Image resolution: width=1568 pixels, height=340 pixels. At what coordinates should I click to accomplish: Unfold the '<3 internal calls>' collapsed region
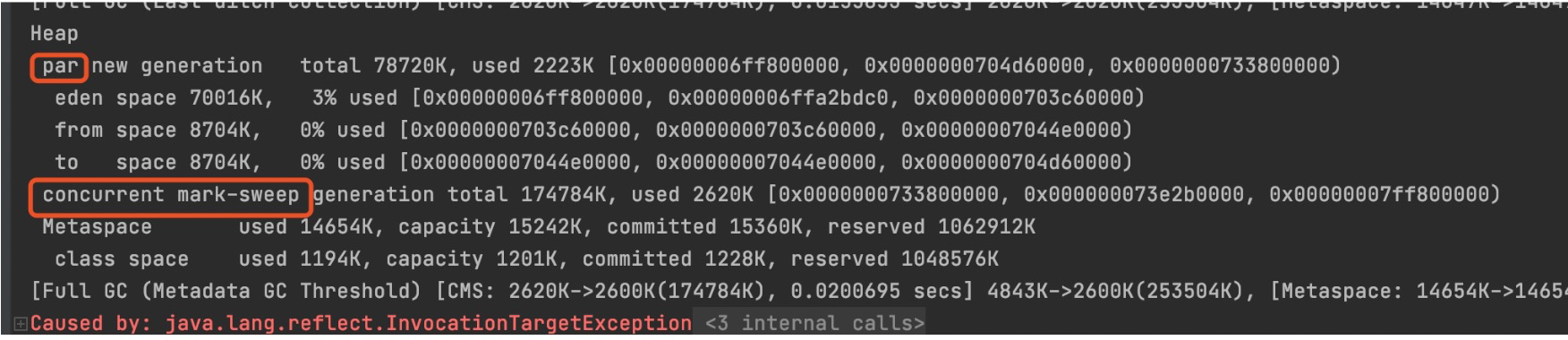(814, 323)
